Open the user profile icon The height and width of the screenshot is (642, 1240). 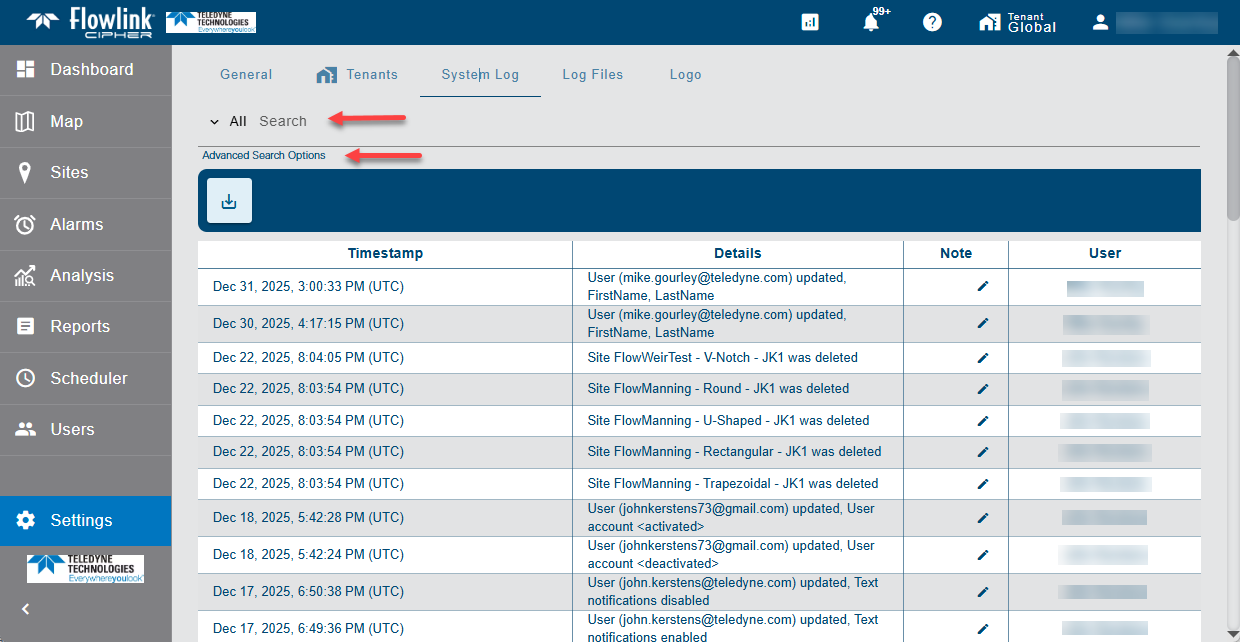click(x=1100, y=22)
